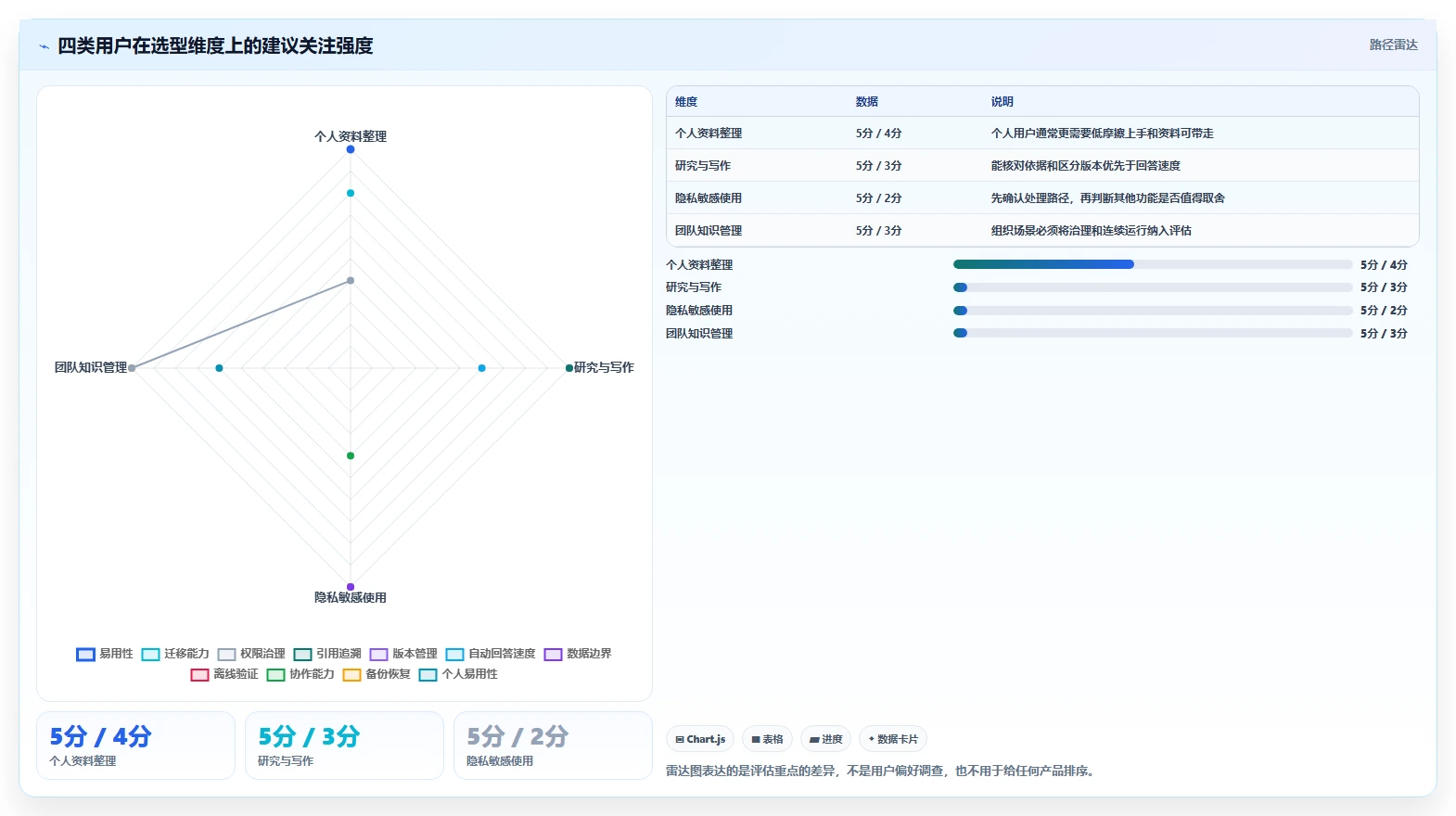Image resolution: width=1456 pixels, height=816 pixels.
Task: Click the purple radar point at 隐私敏感使用 vertex
Action: pos(351,587)
